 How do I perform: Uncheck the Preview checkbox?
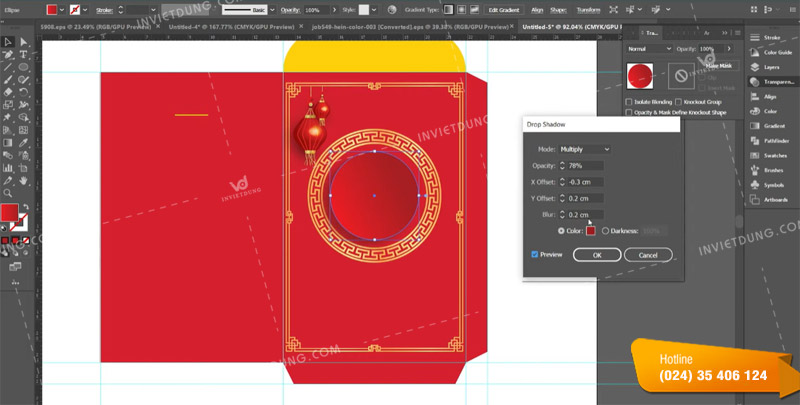(535, 255)
